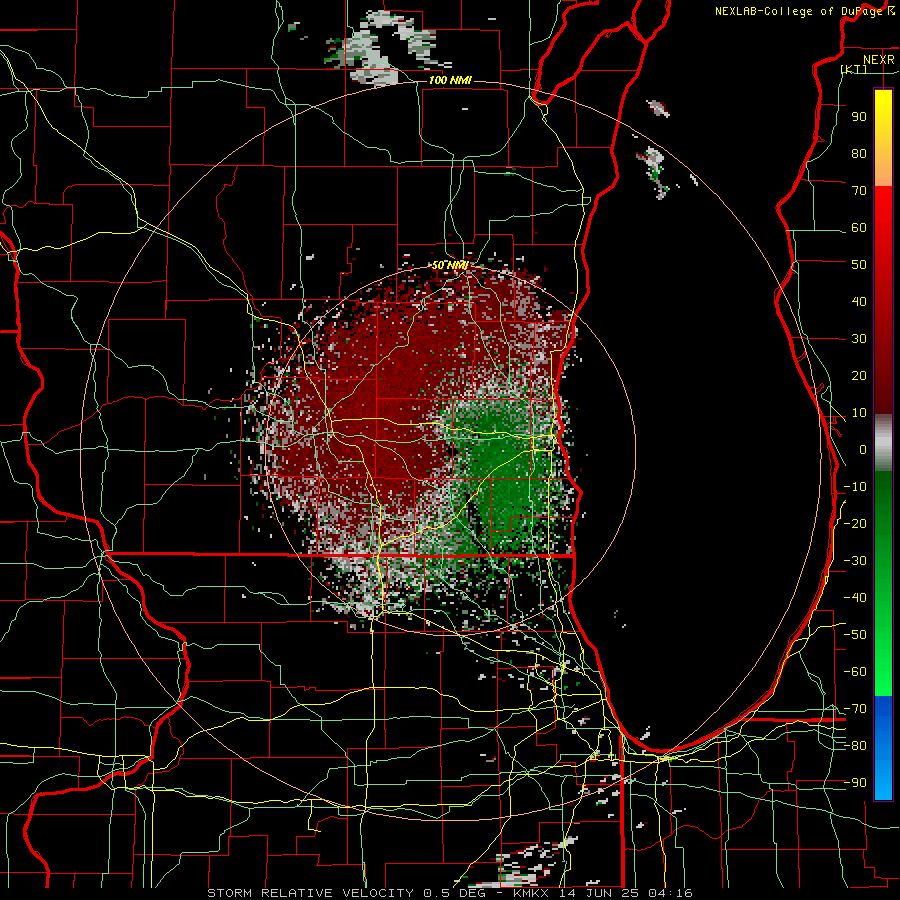Image resolution: width=900 pixels, height=900 pixels.
Task: Click the 100 NMI range ring label
Action: pos(450,80)
